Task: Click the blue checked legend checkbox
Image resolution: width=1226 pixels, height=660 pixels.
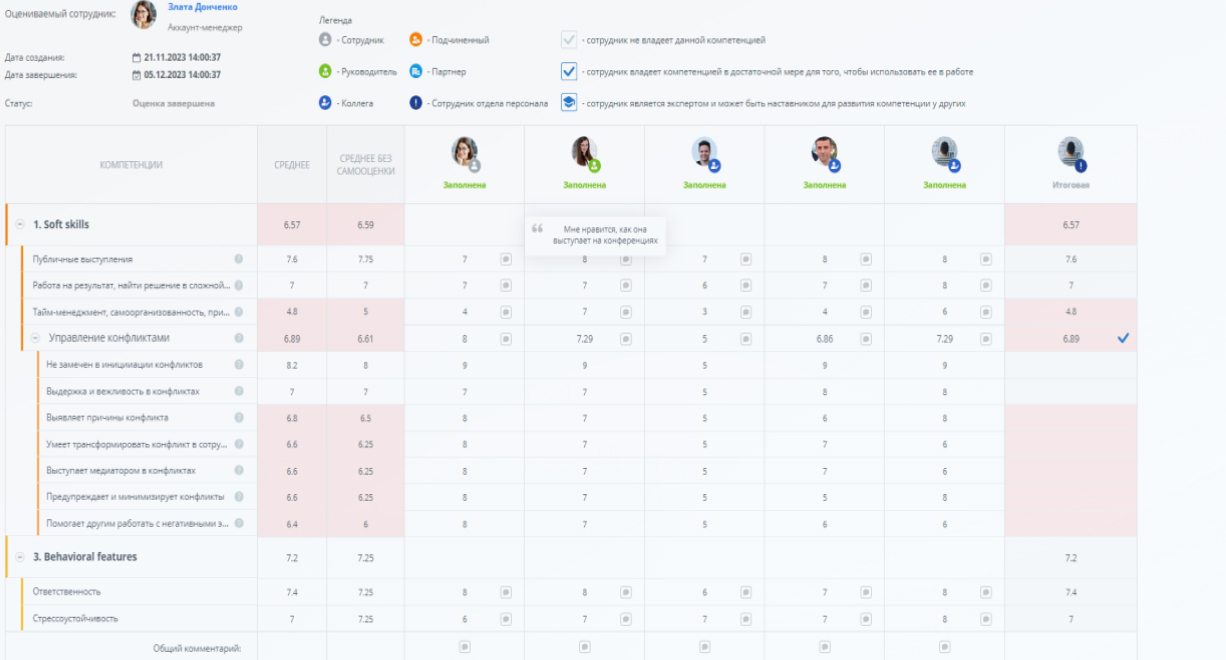Action: (x=569, y=72)
